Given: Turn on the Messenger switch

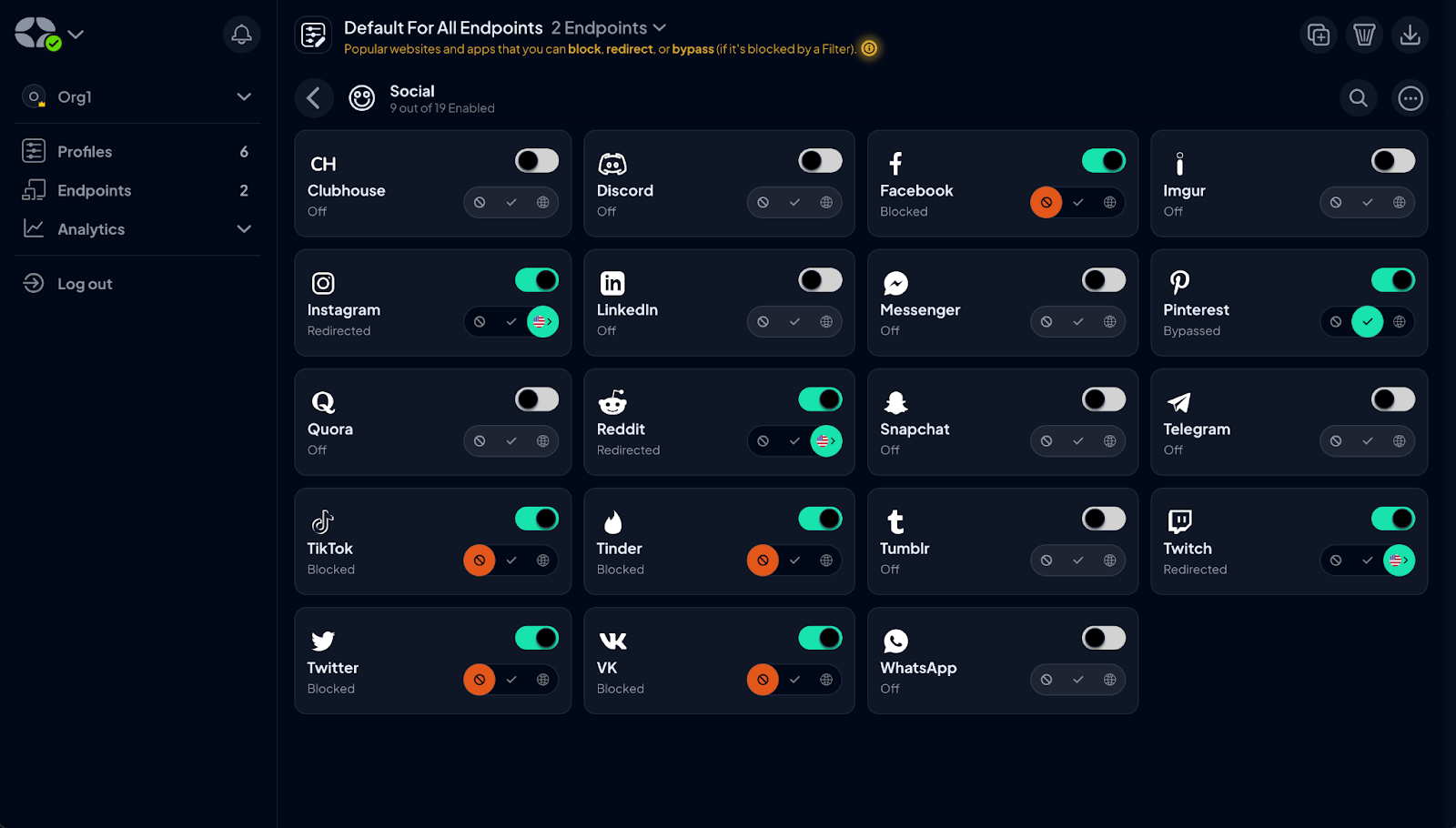Looking at the screenshot, I should (1104, 280).
